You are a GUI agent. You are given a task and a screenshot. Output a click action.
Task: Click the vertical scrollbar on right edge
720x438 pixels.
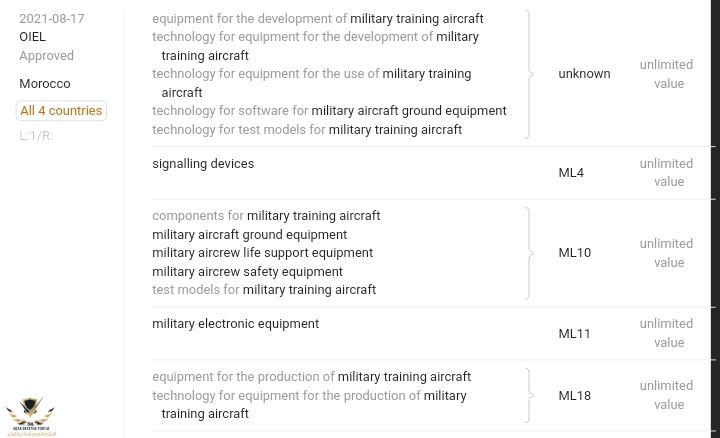[x=714, y=200]
